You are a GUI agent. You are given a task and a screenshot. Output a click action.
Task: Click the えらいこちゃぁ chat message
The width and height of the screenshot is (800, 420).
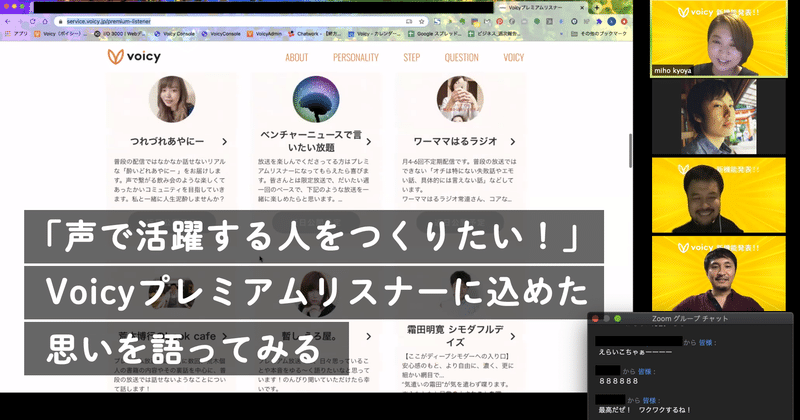point(635,352)
